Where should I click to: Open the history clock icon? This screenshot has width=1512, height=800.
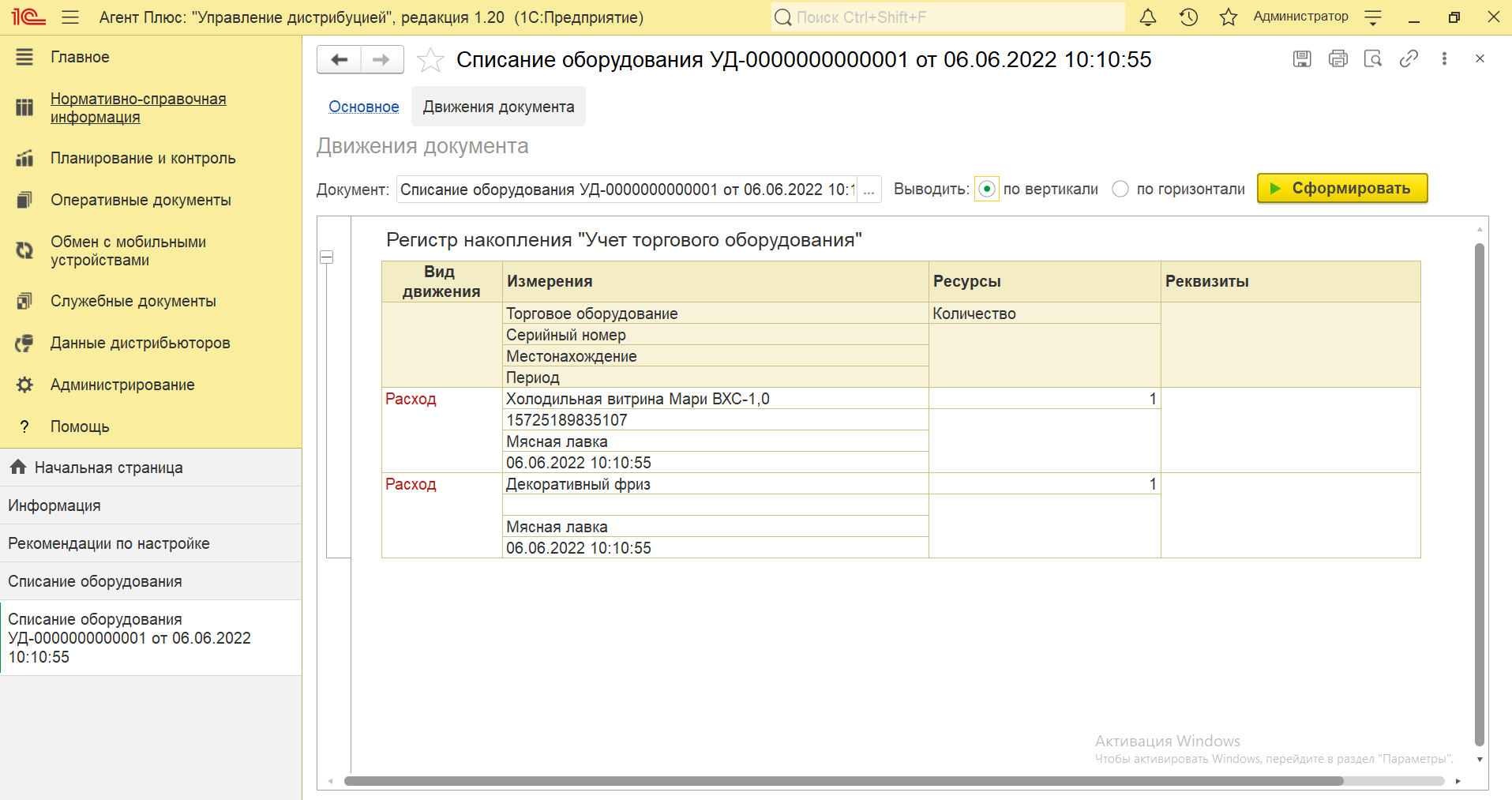point(1188,17)
